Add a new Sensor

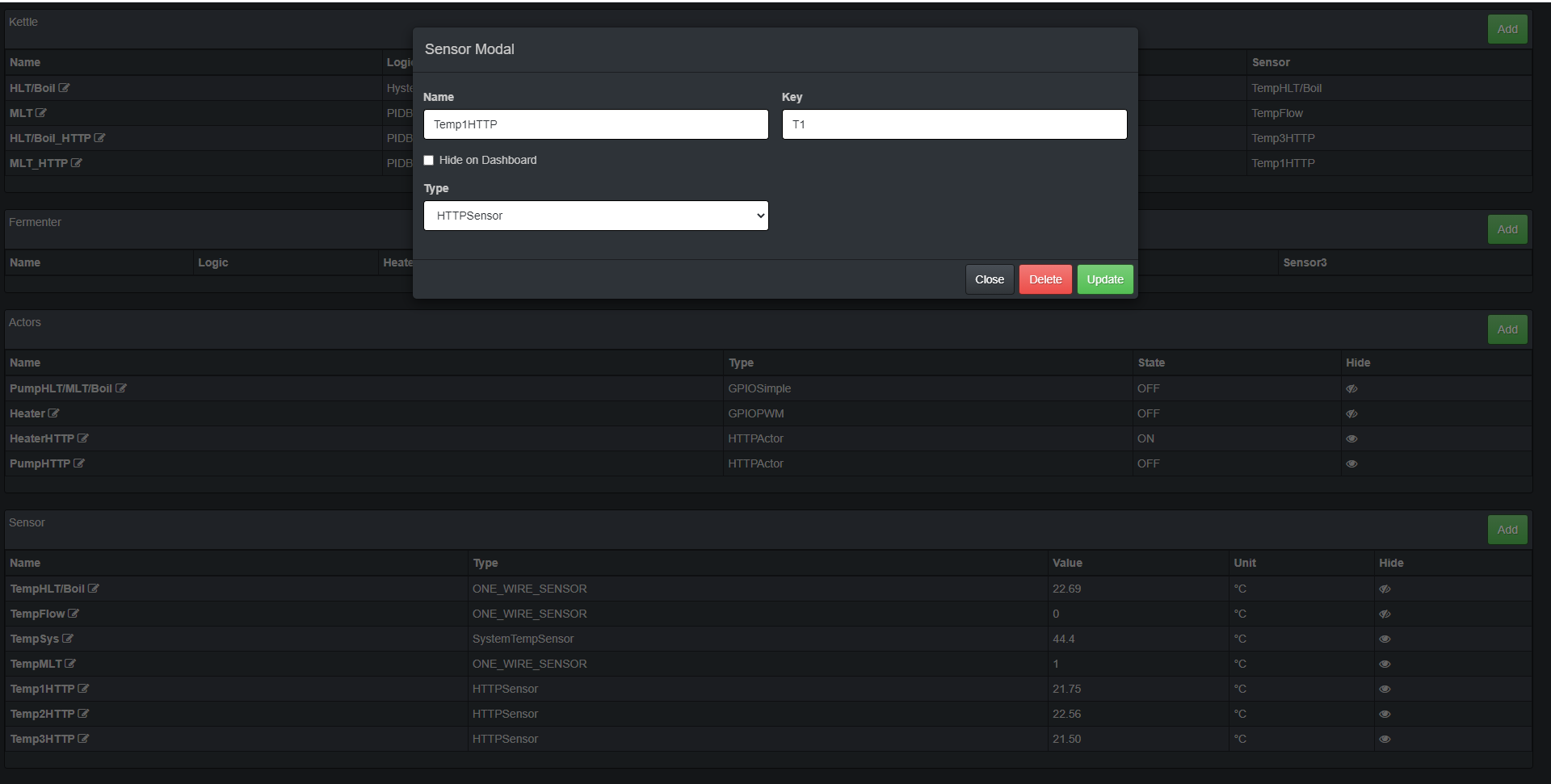point(1507,530)
